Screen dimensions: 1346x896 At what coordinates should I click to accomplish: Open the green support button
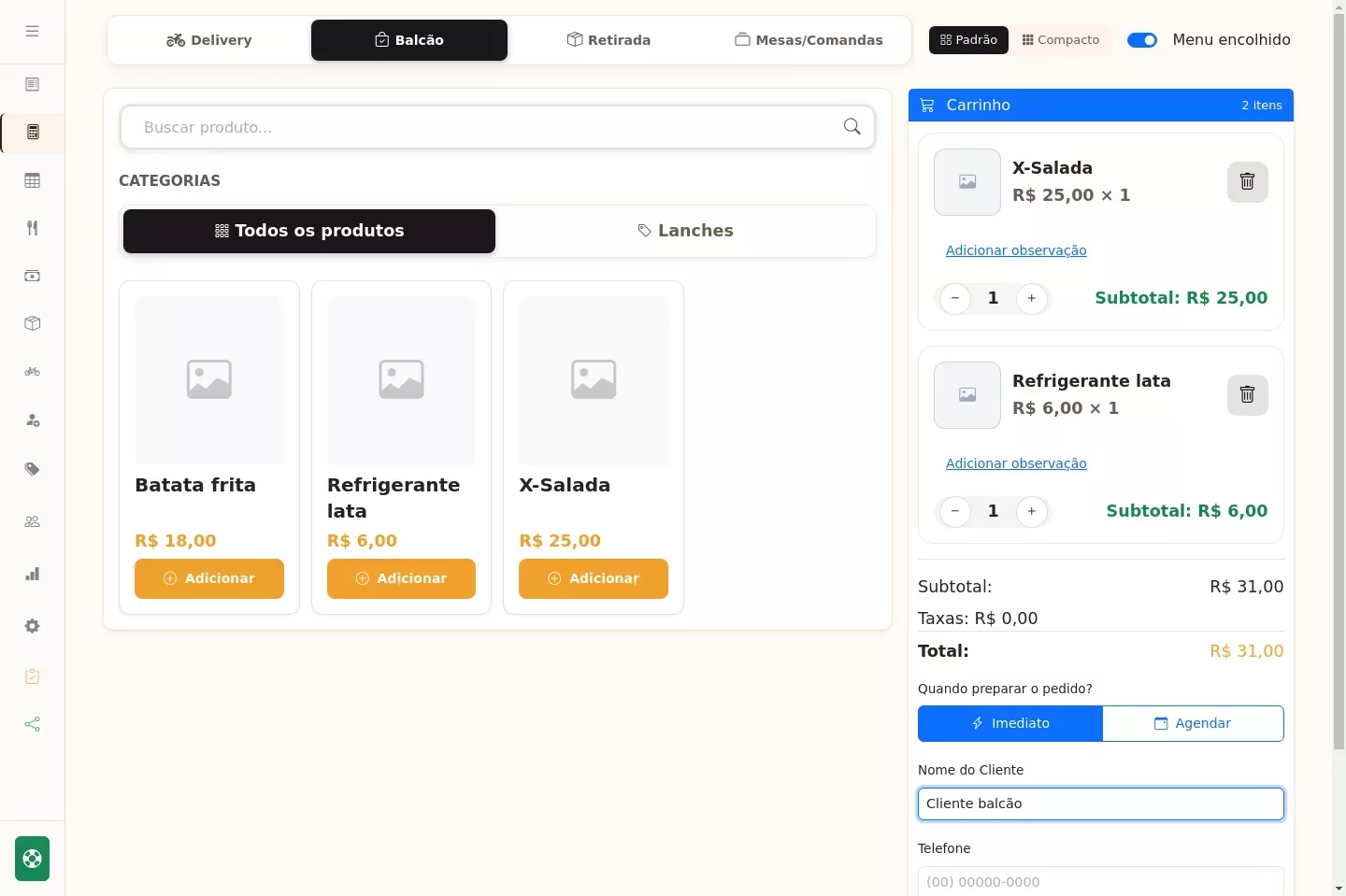[32, 859]
